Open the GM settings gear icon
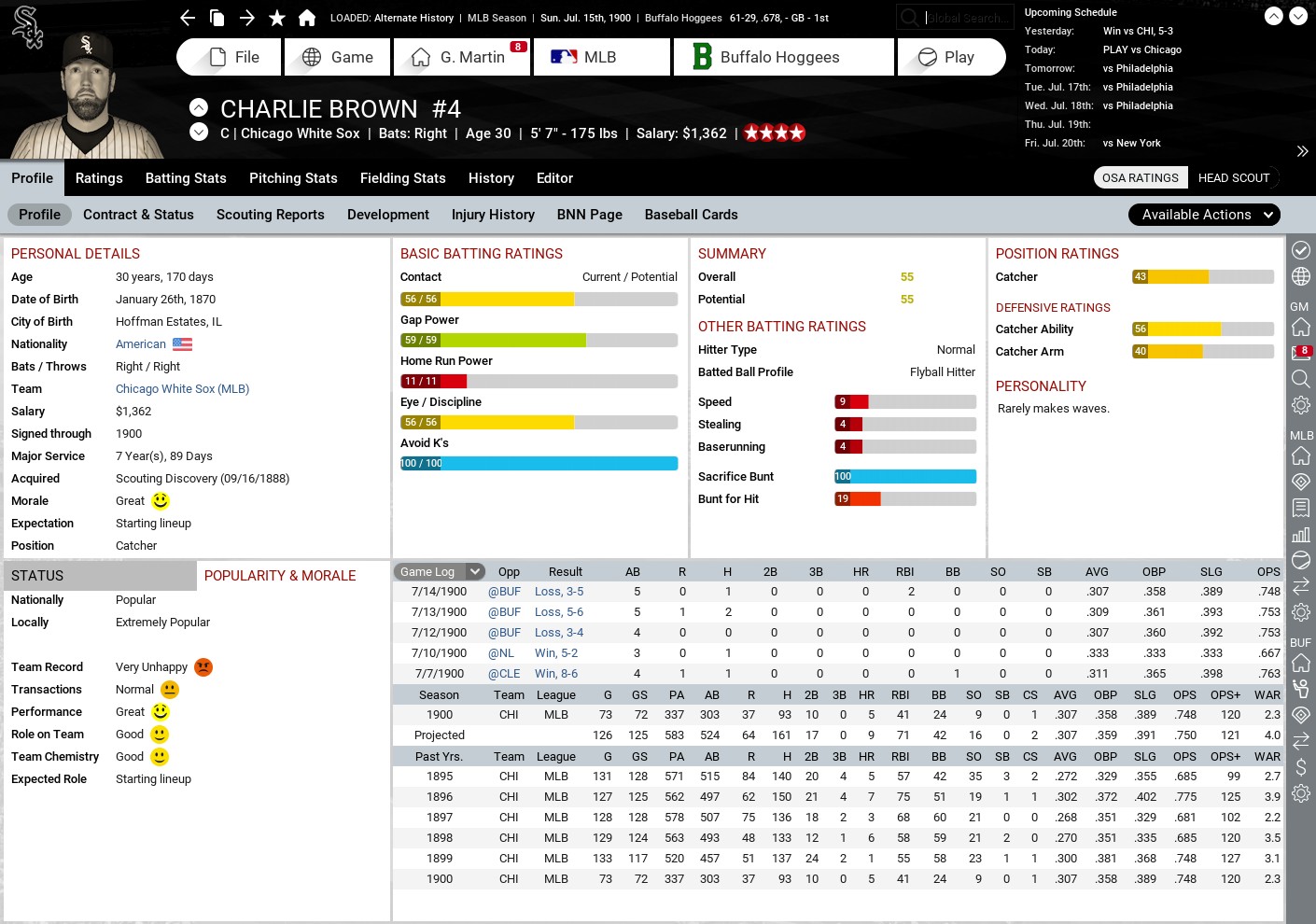Screen dimensions: 1316x924 click(x=1301, y=405)
